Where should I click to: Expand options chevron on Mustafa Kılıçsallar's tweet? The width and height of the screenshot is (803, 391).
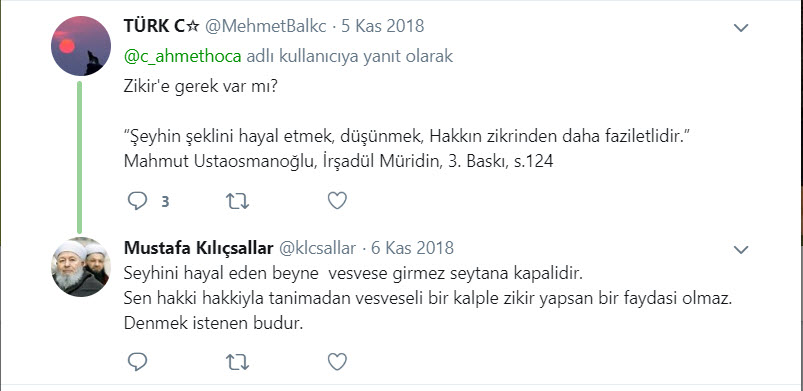point(741,250)
